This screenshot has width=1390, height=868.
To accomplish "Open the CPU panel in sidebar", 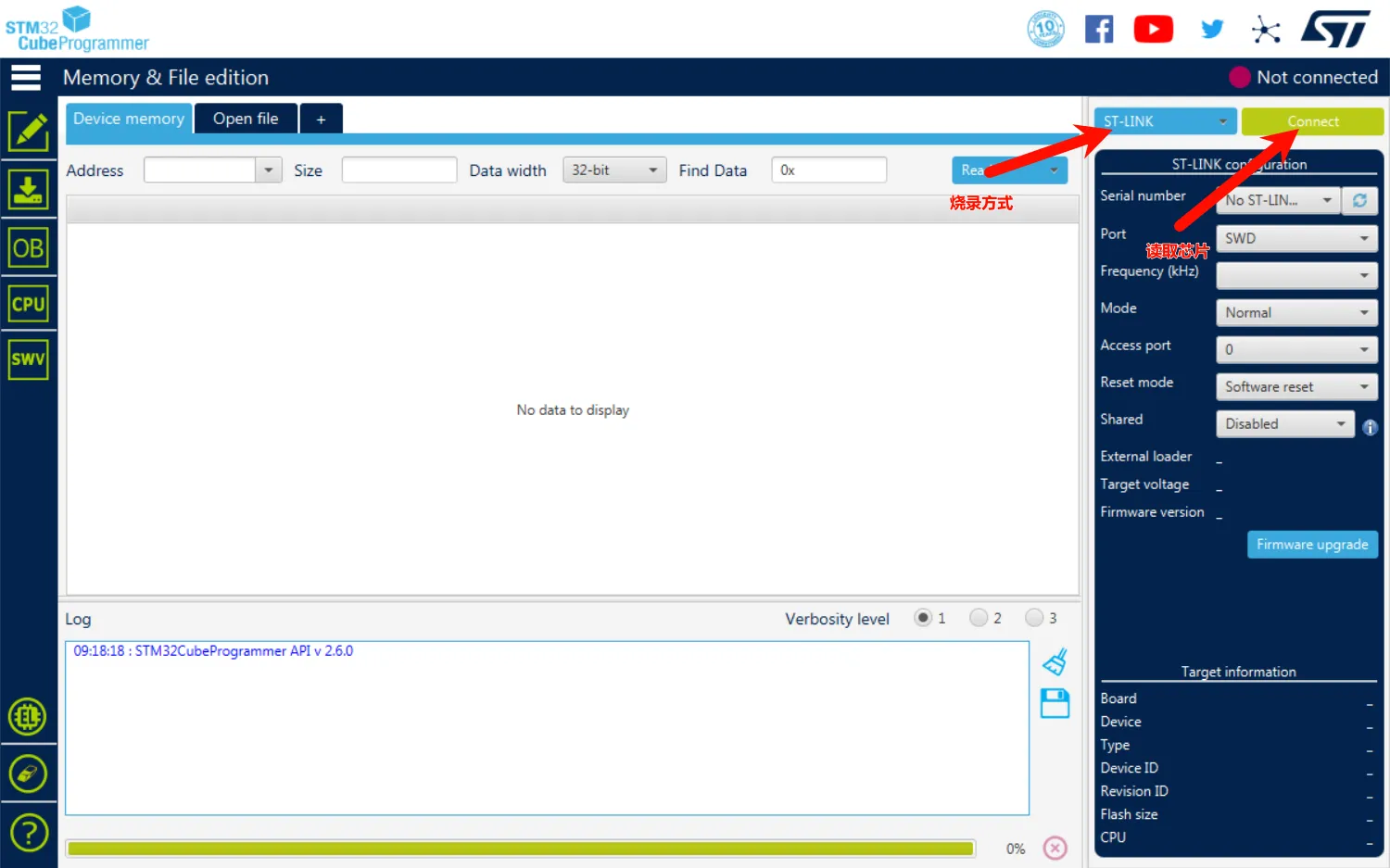I will (28, 304).
